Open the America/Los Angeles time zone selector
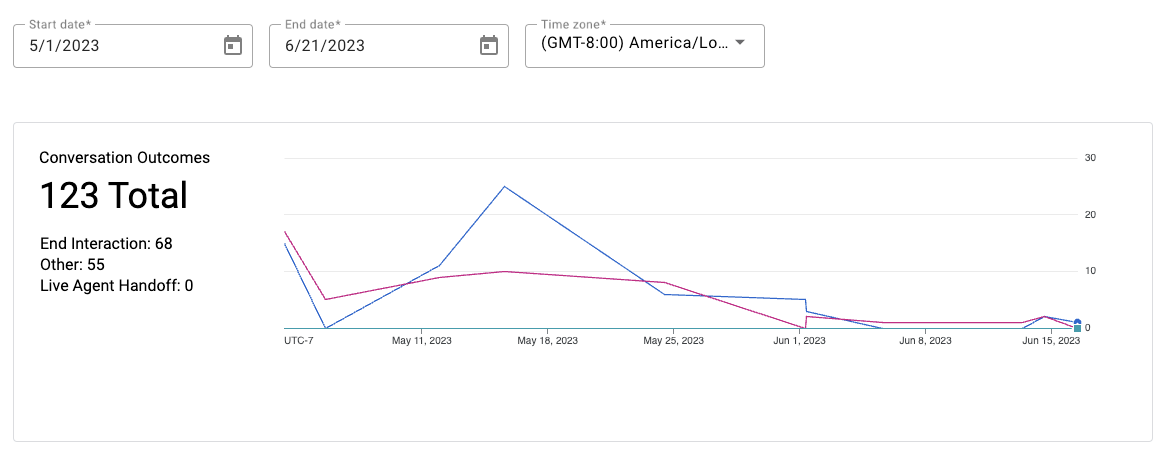The height and width of the screenshot is (456, 1168). point(634,45)
